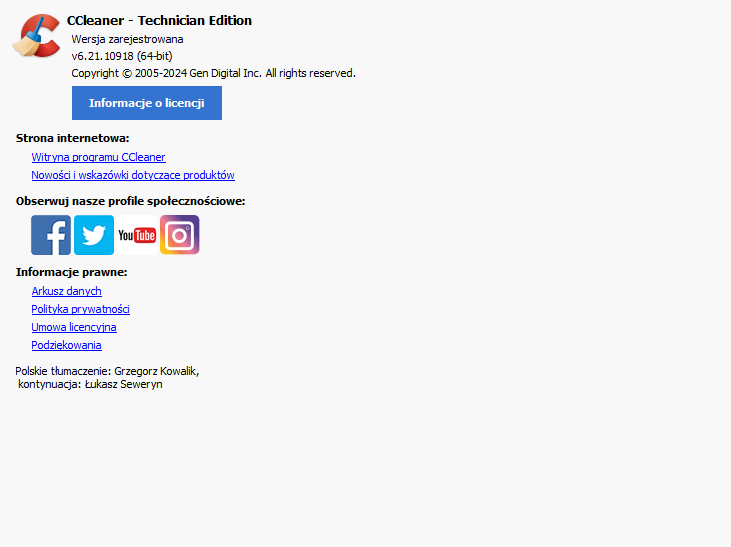
Task: Click the Copyright Gen Digital Inc. line
Action: tap(214, 73)
